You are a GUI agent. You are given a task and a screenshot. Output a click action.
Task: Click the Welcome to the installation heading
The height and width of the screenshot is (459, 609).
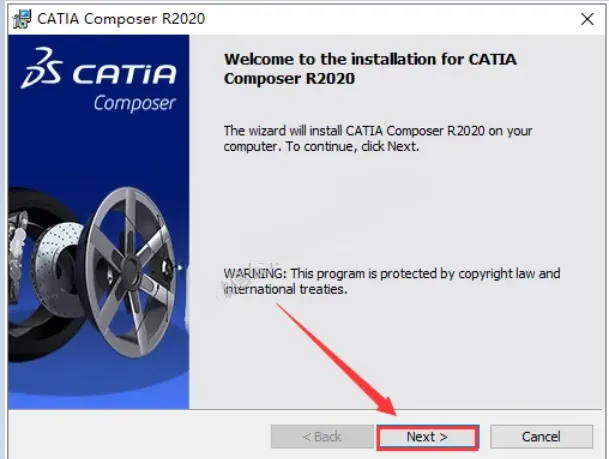[x=370, y=69]
